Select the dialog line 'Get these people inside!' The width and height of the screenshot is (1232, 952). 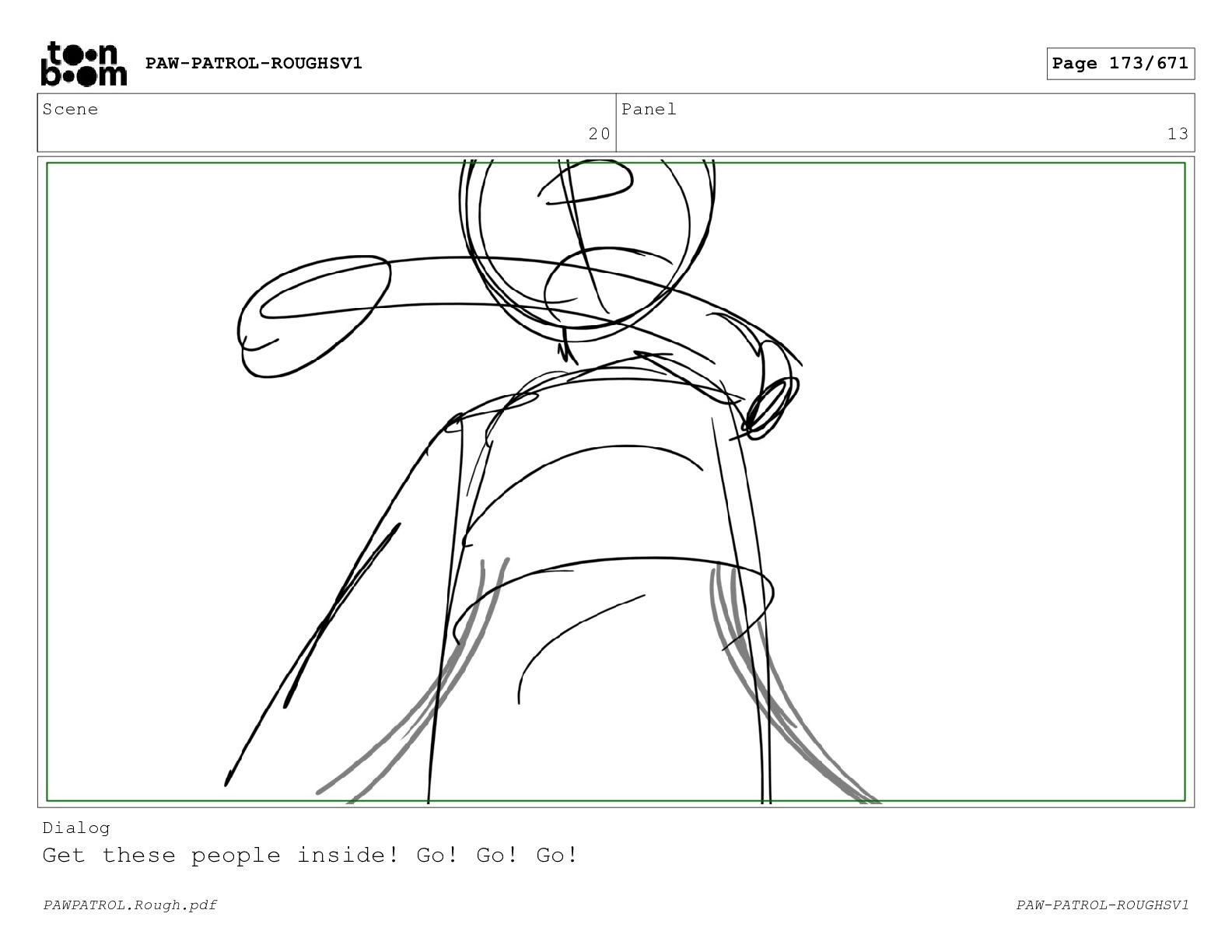pos(221,856)
